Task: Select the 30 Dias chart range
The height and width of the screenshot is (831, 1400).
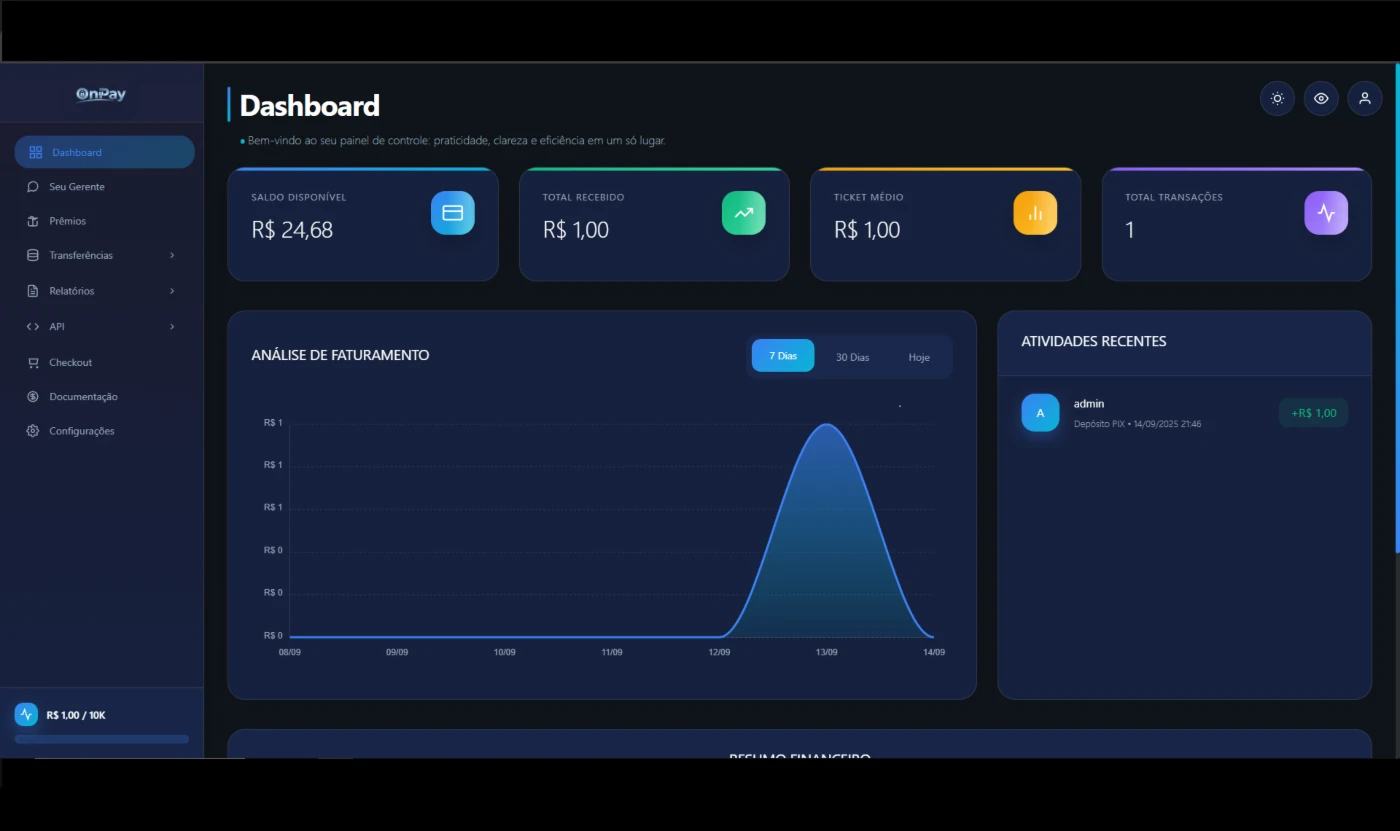Action: 852,357
